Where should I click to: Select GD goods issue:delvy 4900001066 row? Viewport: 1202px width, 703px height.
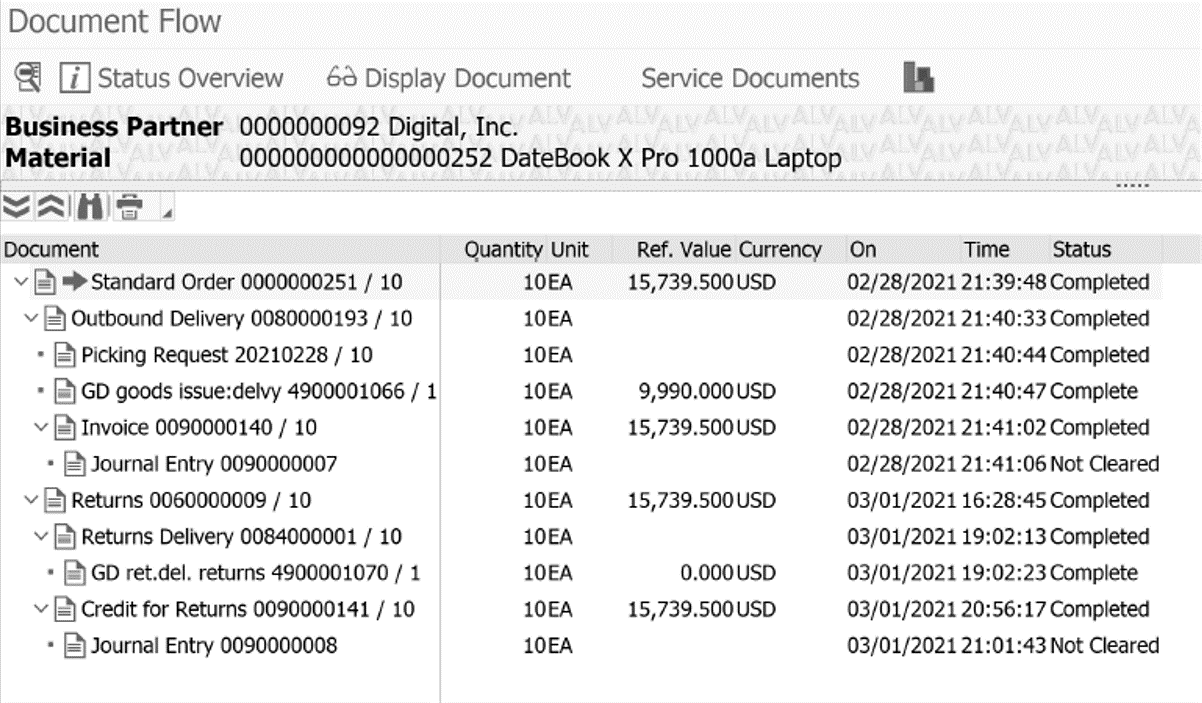581,392
